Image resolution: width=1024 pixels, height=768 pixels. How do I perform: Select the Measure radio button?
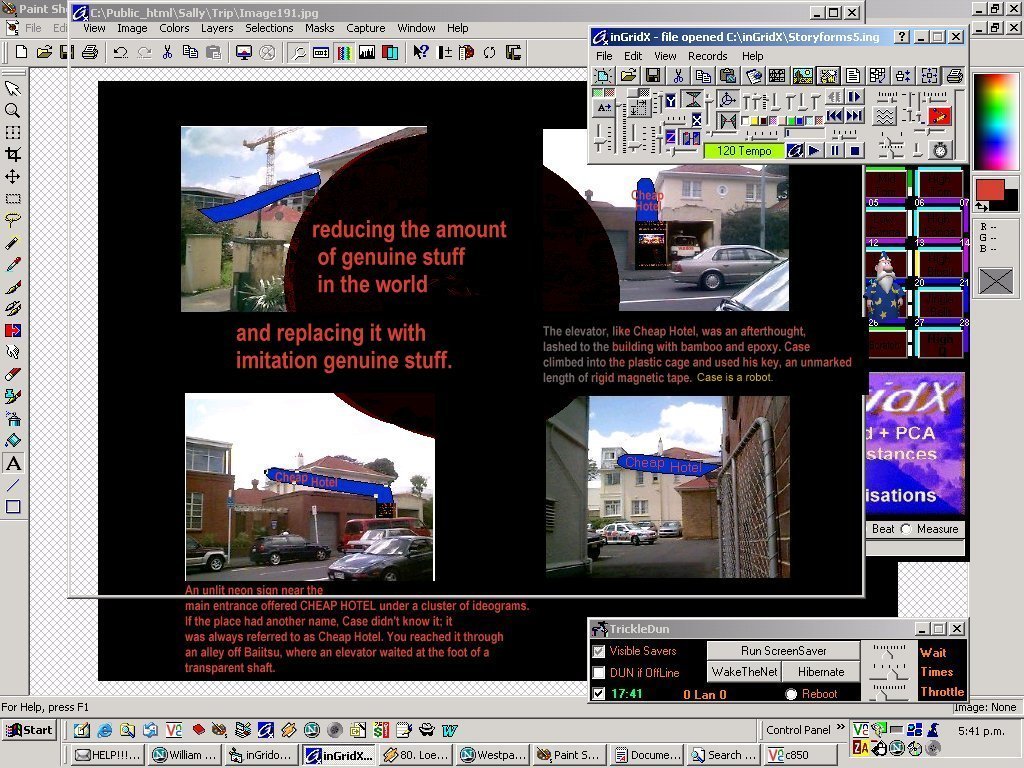(906, 529)
